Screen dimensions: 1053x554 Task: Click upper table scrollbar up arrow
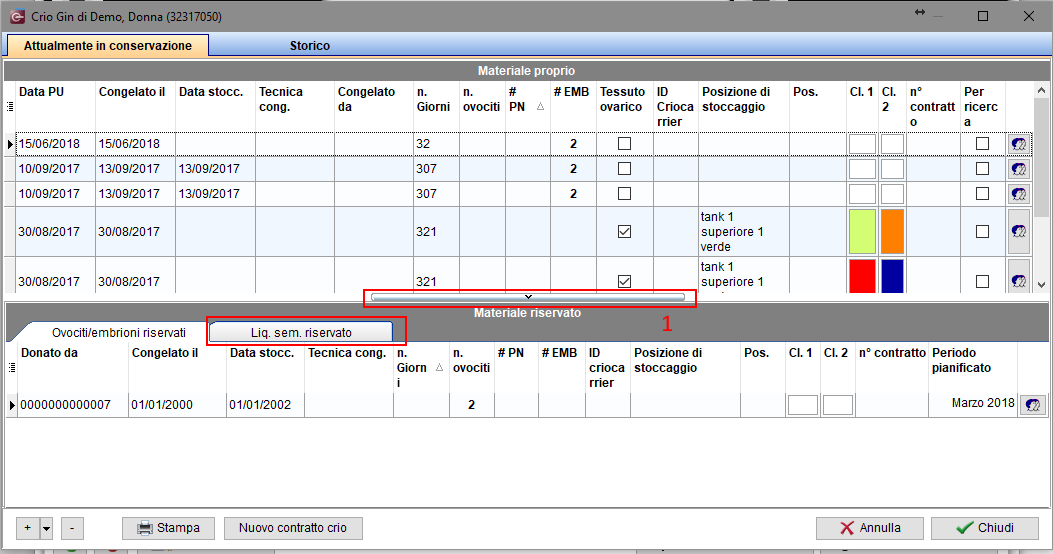click(x=1041, y=90)
